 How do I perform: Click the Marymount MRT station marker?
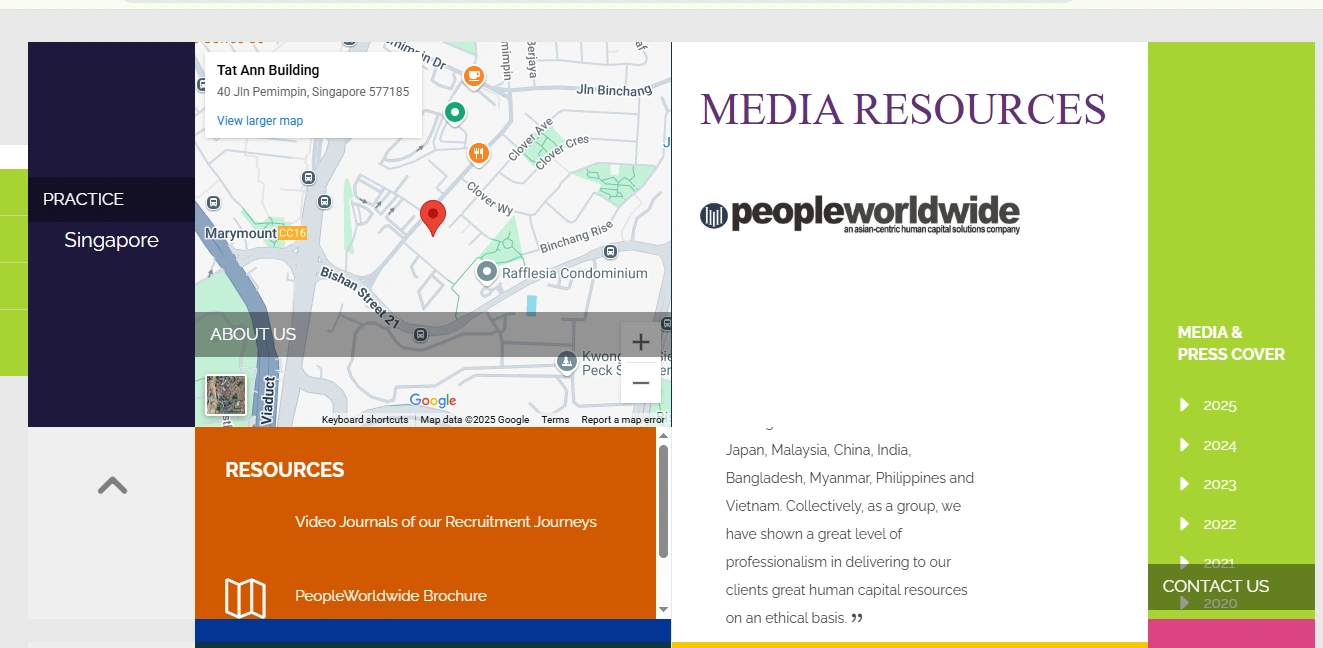pyautogui.click(x=292, y=233)
